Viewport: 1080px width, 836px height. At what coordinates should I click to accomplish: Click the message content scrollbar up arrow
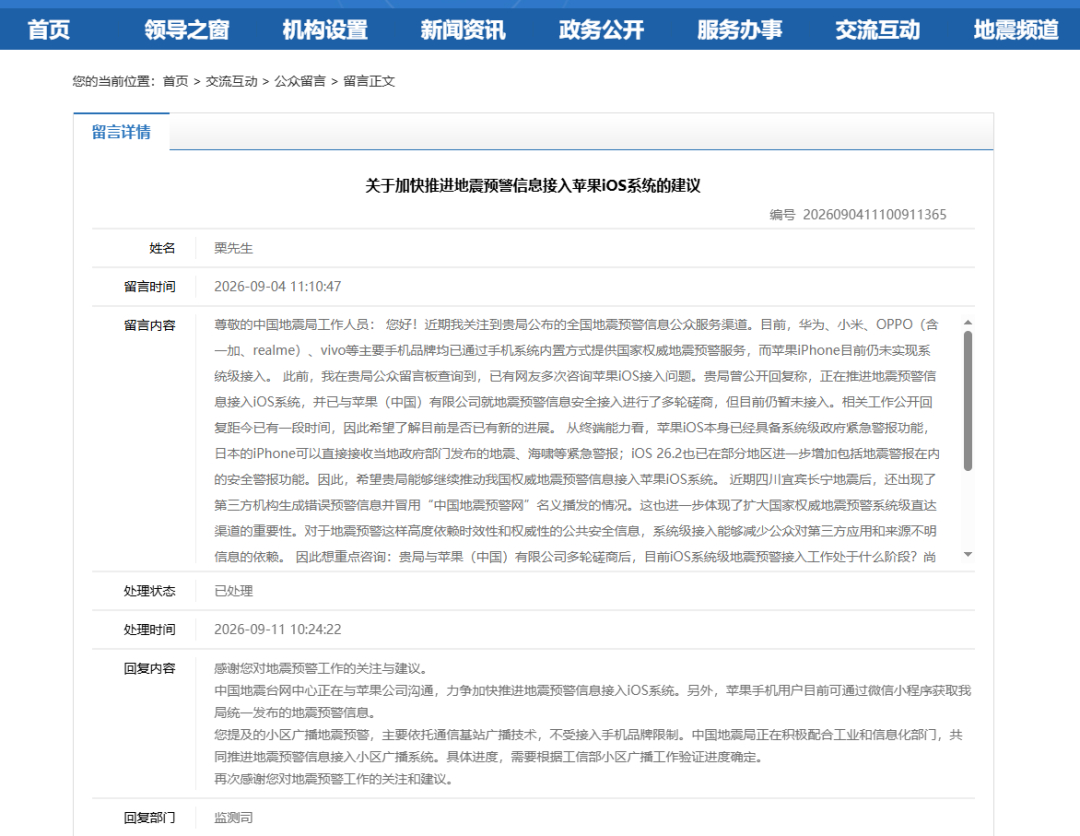968,322
